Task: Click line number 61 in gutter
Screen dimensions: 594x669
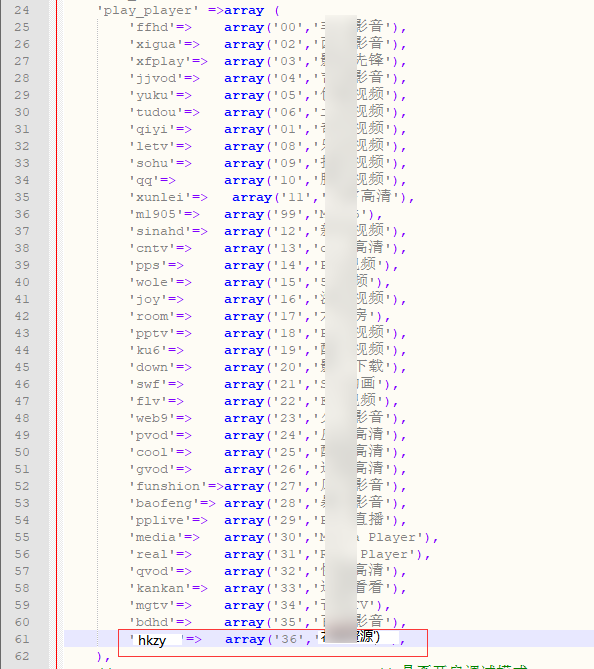Action: click(x=22, y=639)
